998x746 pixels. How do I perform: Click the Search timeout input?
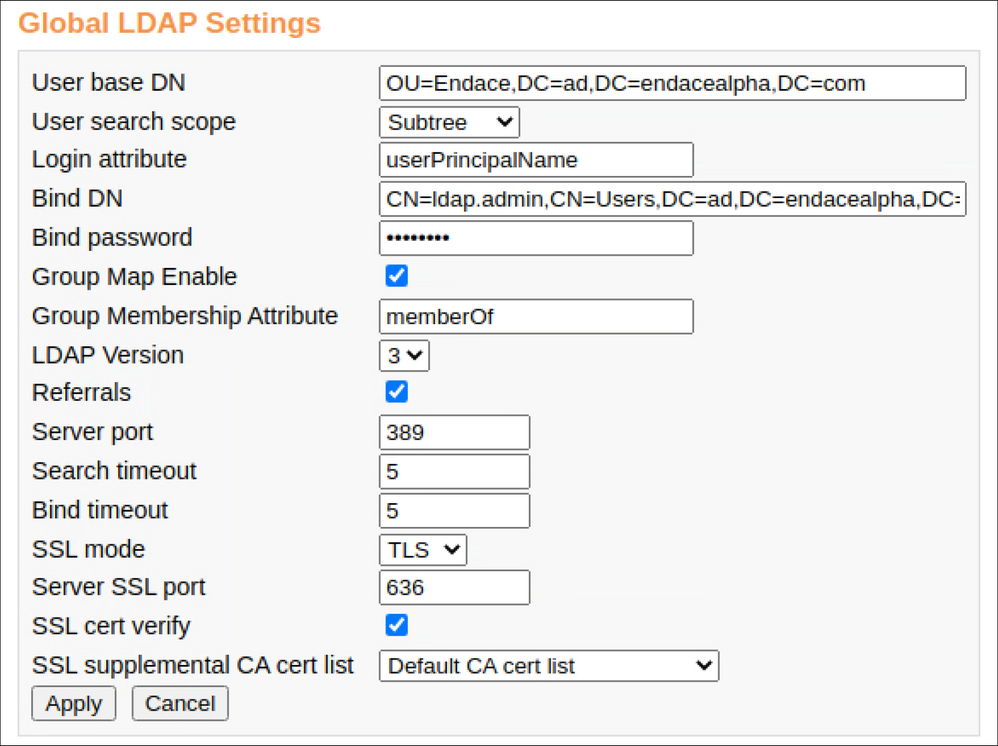454,472
